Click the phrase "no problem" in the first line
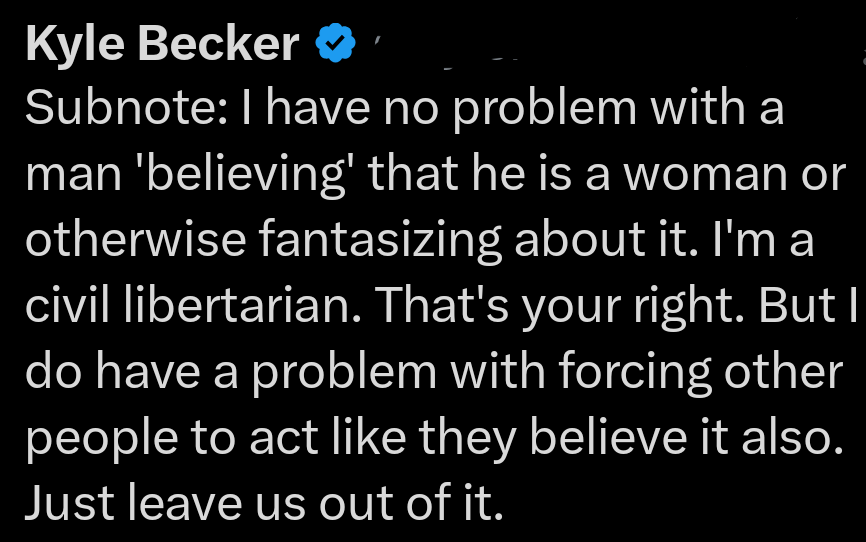866x542 pixels. (471, 108)
